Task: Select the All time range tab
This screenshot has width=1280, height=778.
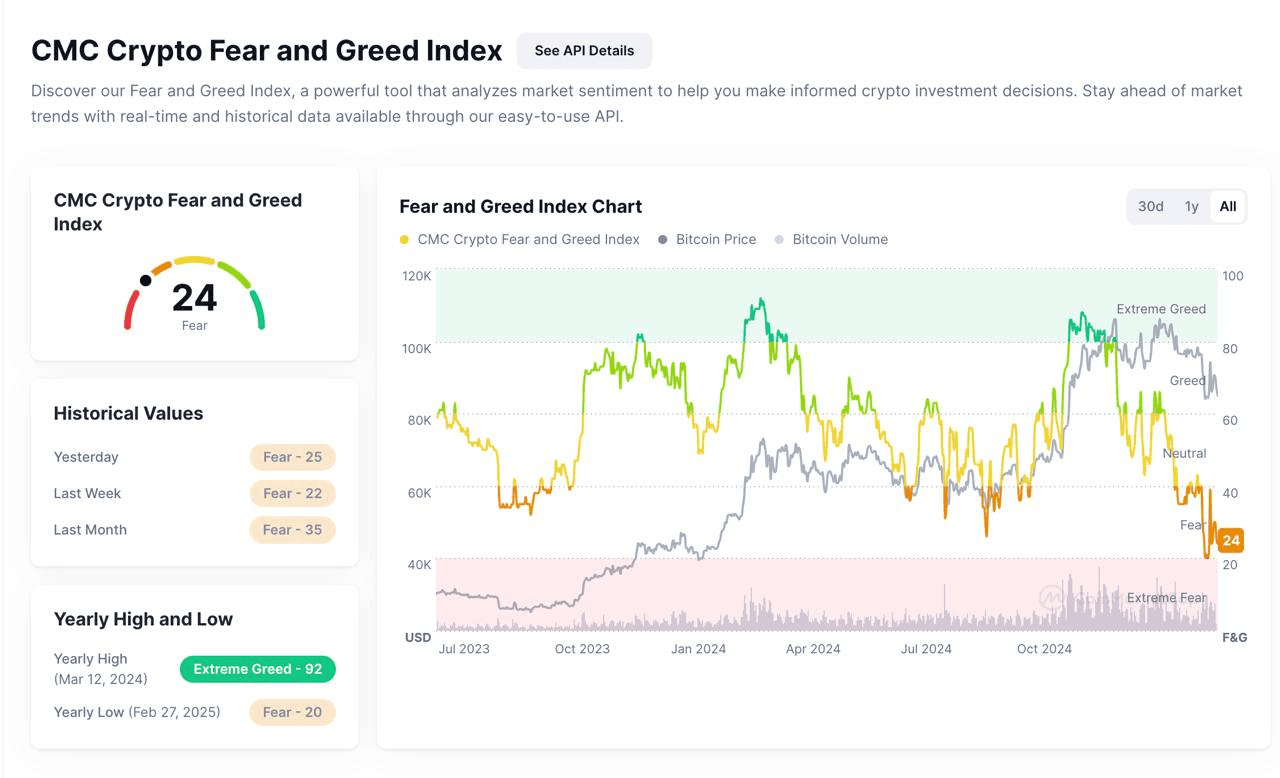Action: click(x=1228, y=207)
